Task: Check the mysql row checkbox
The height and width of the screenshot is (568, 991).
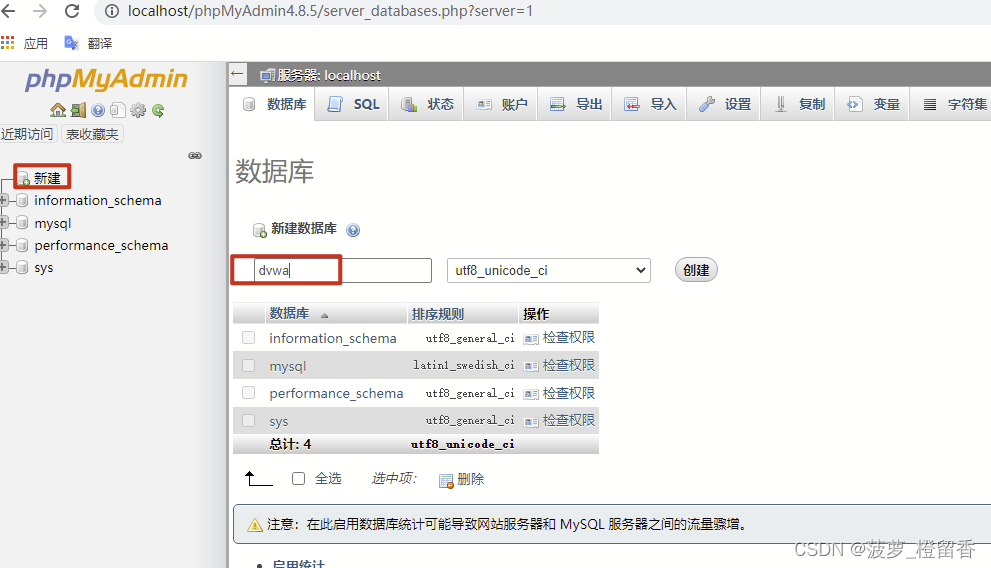Action: point(248,366)
